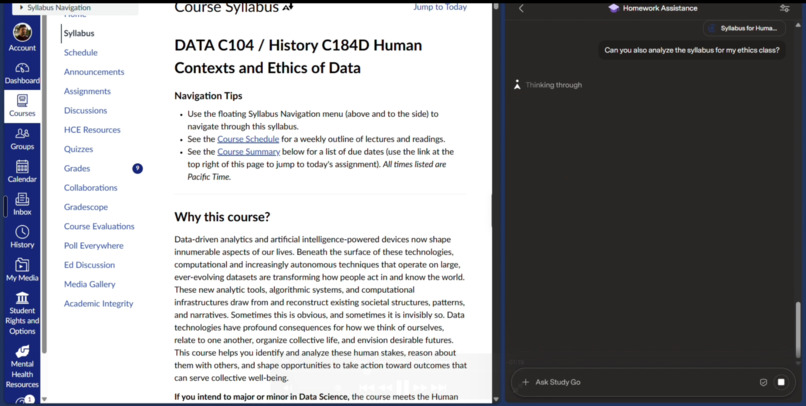This screenshot has width=806, height=406.
Task: Open immersive reader icon beside Course Syllabus
Action: pos(288,7)
